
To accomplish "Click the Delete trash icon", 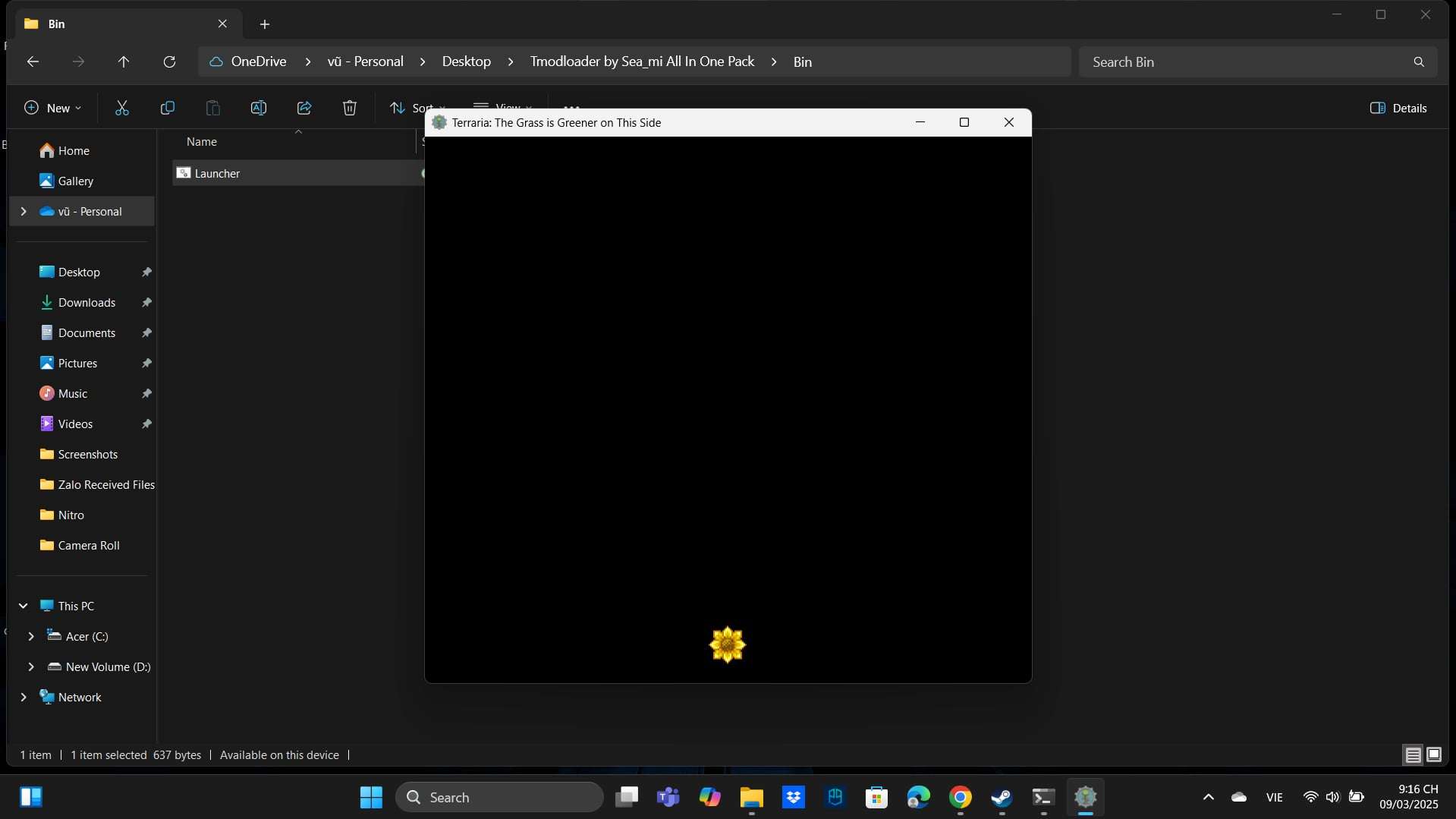I will pos(349,108).
